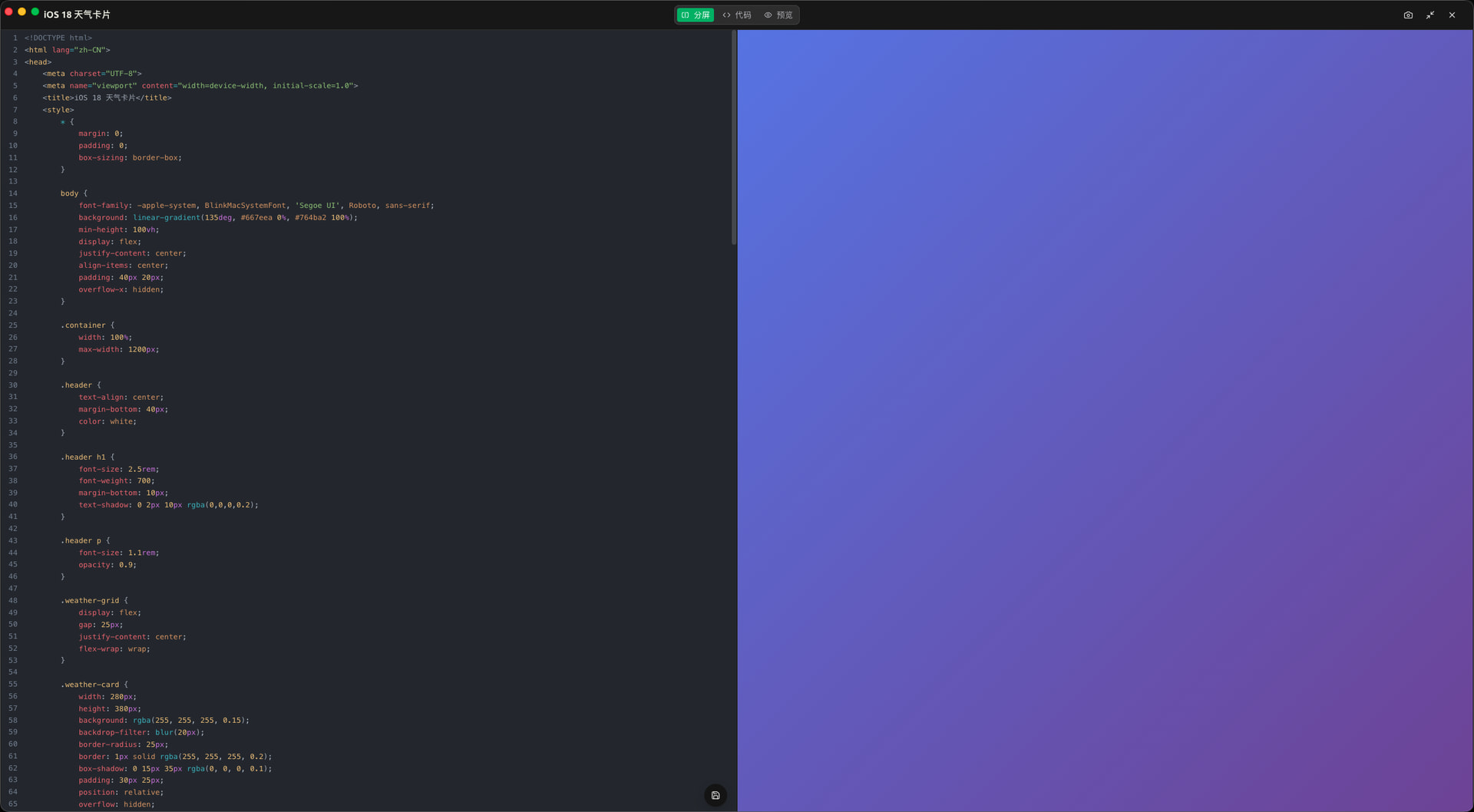Click the '.weather-card {' selector line

click(94, 685)
